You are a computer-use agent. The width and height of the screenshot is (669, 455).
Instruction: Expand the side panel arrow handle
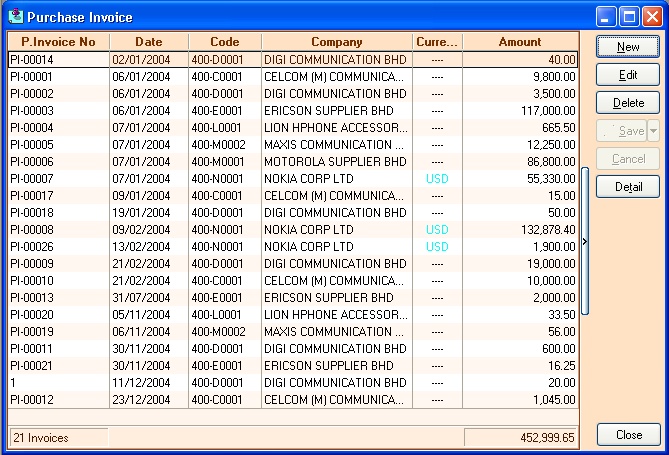point(585,242)
